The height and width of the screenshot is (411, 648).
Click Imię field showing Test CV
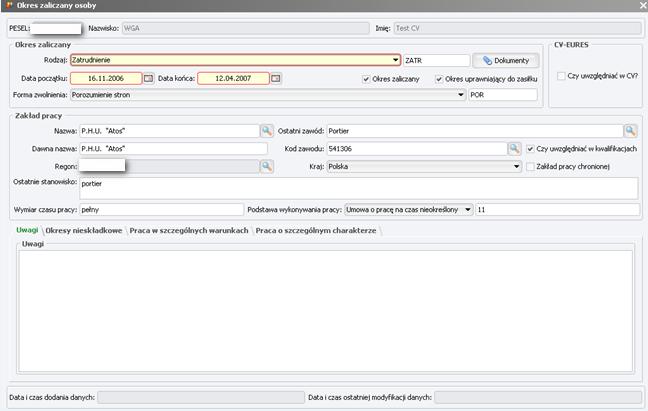(x=517, y=29)
